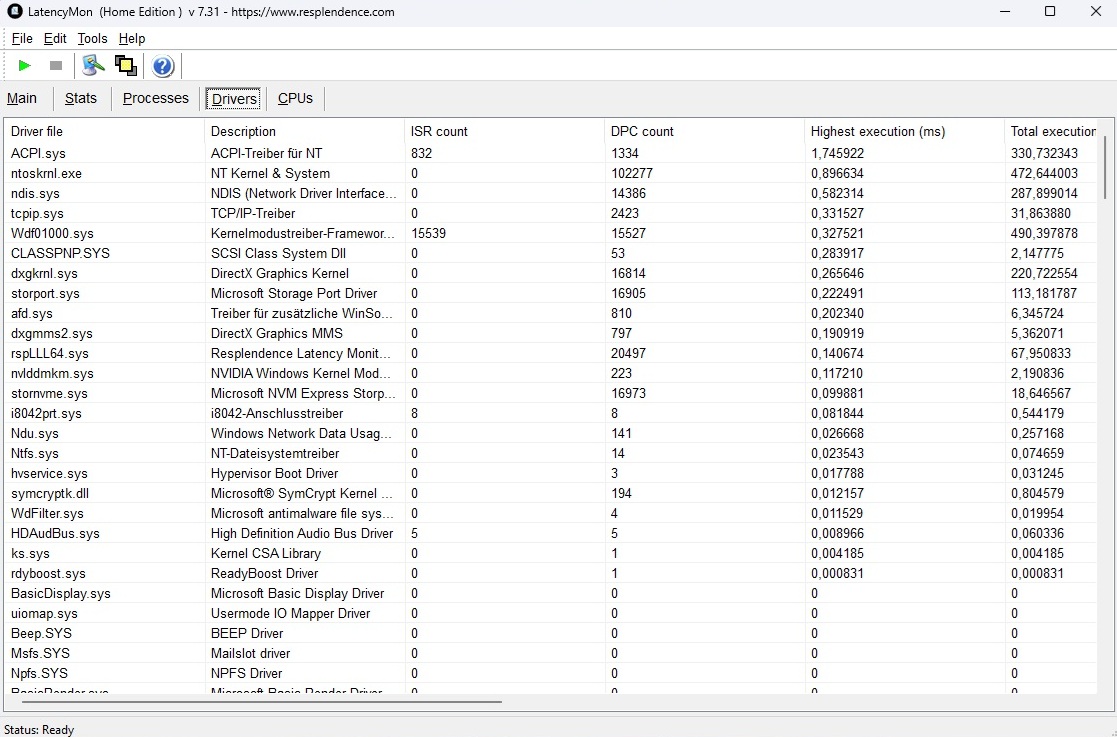The width and height of the screenshot is (1117, 737).
Task: Sort by the Driver file column header
Action: click(x=104, y=131)
